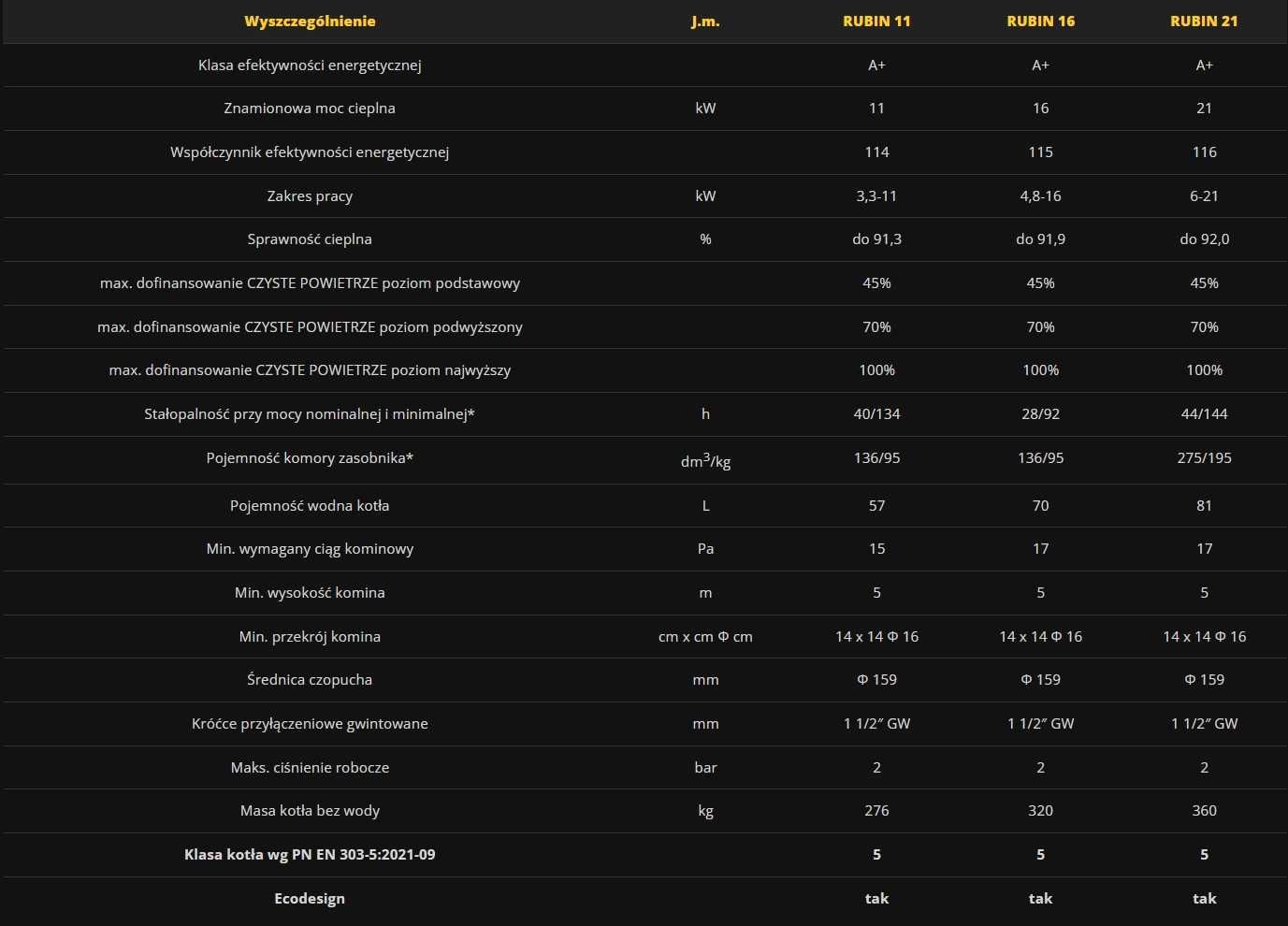Click the '%' unit in Sprawność cieplna row
1288x926 pixels.
705,239
